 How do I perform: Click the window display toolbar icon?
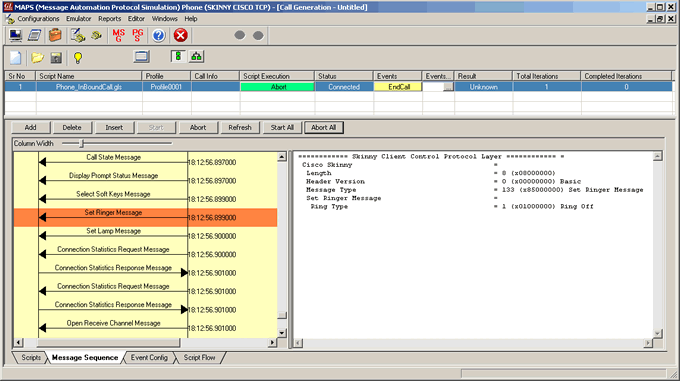tap(141, 56)
